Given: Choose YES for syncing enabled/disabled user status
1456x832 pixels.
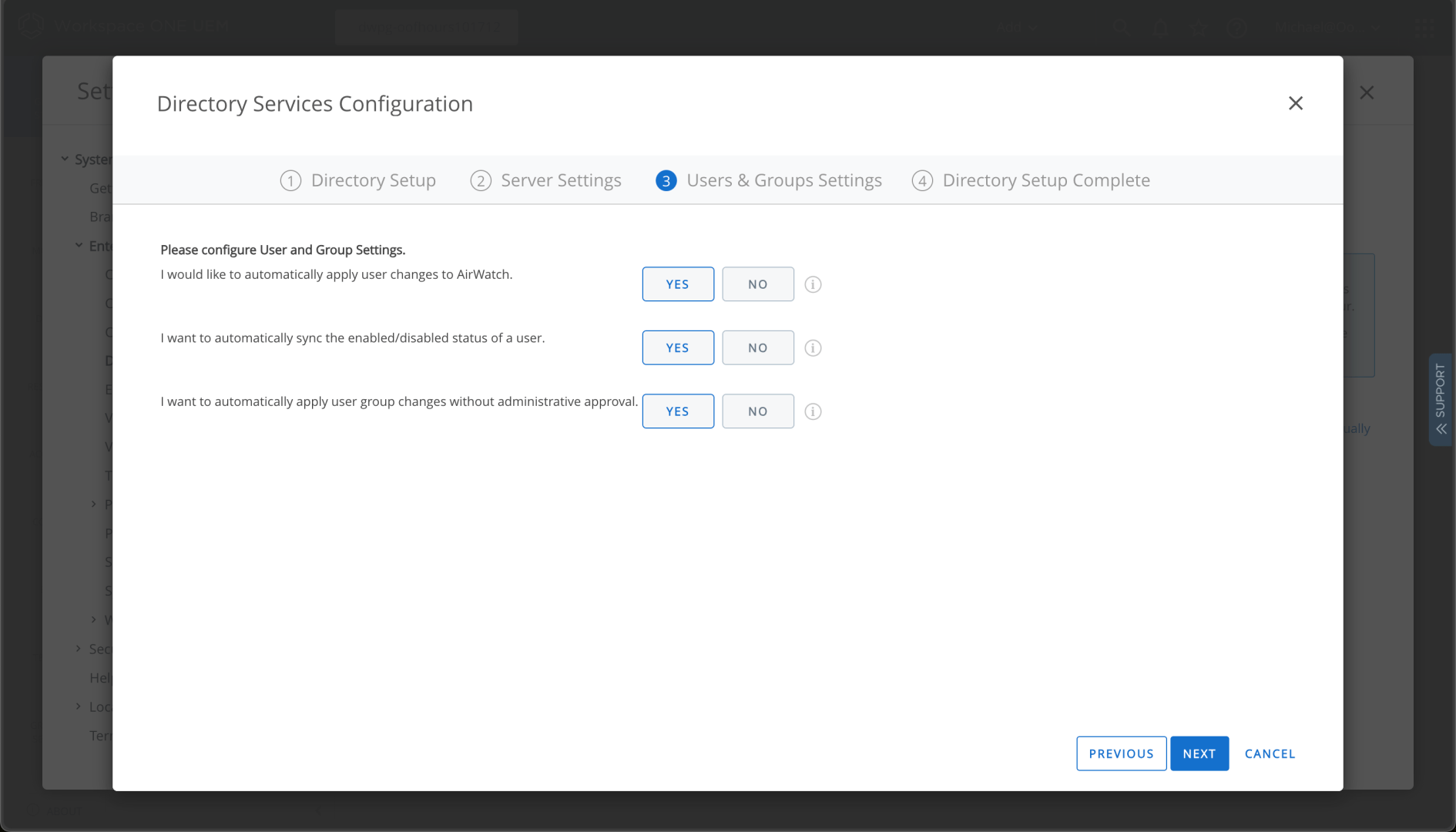Looking at the screenshot, I should pyautogui.click(x=677, y=348).
